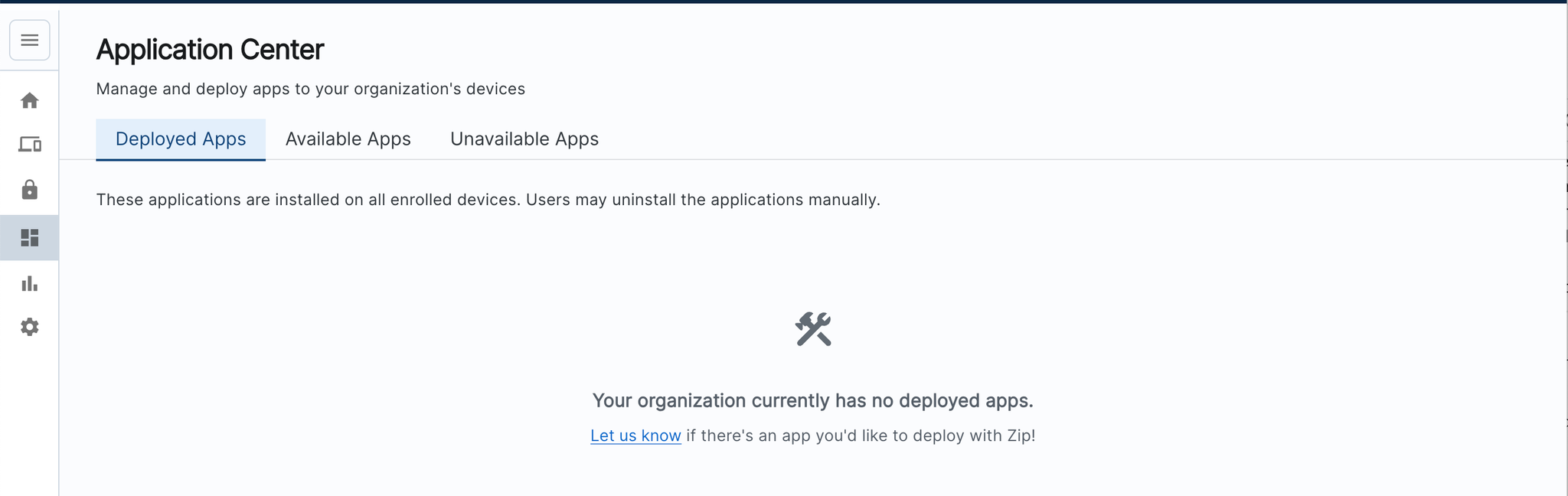Open the Devices page from the sidebar
This screenshot has height=496, width=1568.
coord(30,145)
